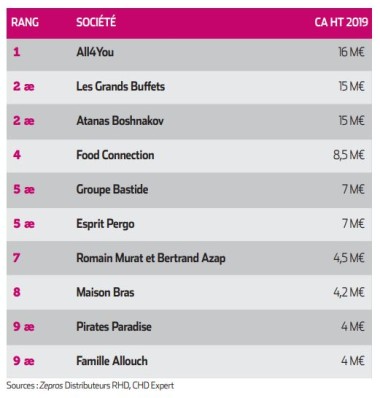Viewport: 380px width, 398px height.
Task: Click the CA HT 2019 column header
Action: [x=341, y=22]
